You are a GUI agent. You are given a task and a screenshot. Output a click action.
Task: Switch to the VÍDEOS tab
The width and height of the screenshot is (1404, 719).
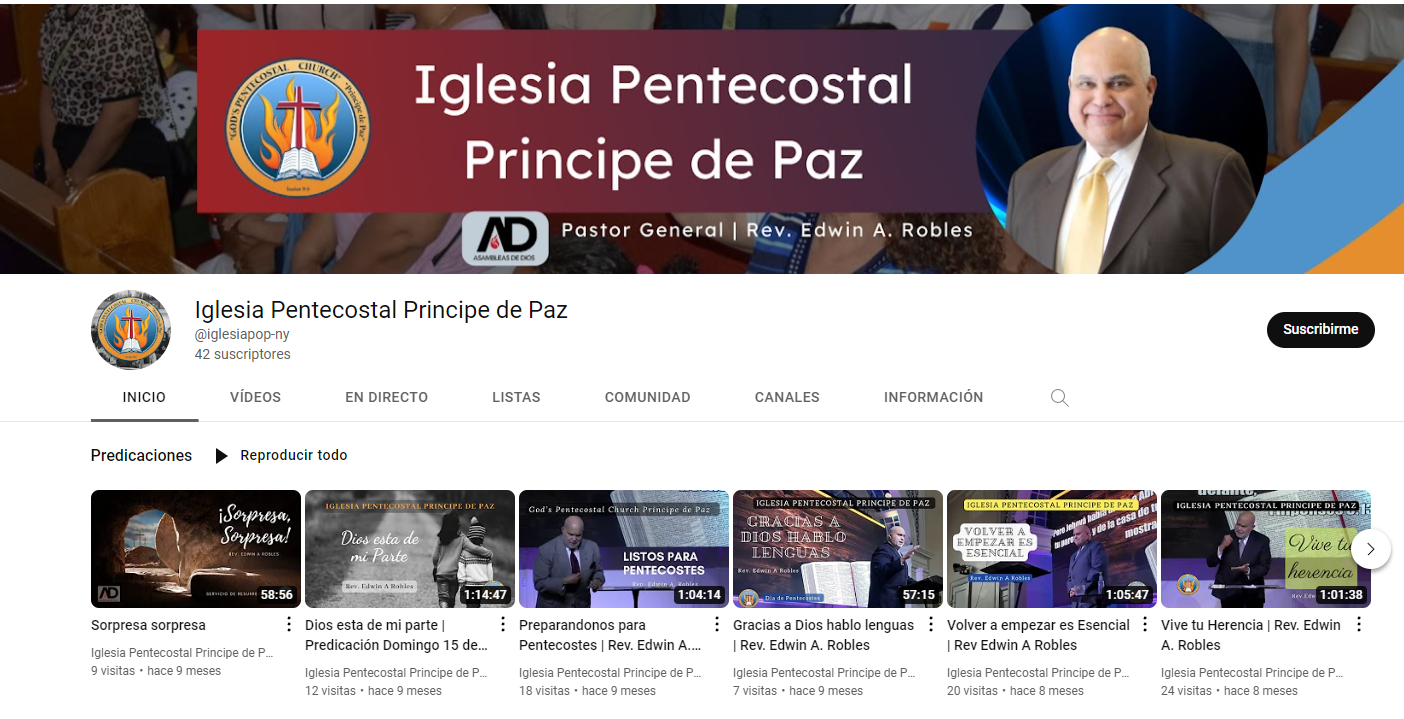pos(255,397)
